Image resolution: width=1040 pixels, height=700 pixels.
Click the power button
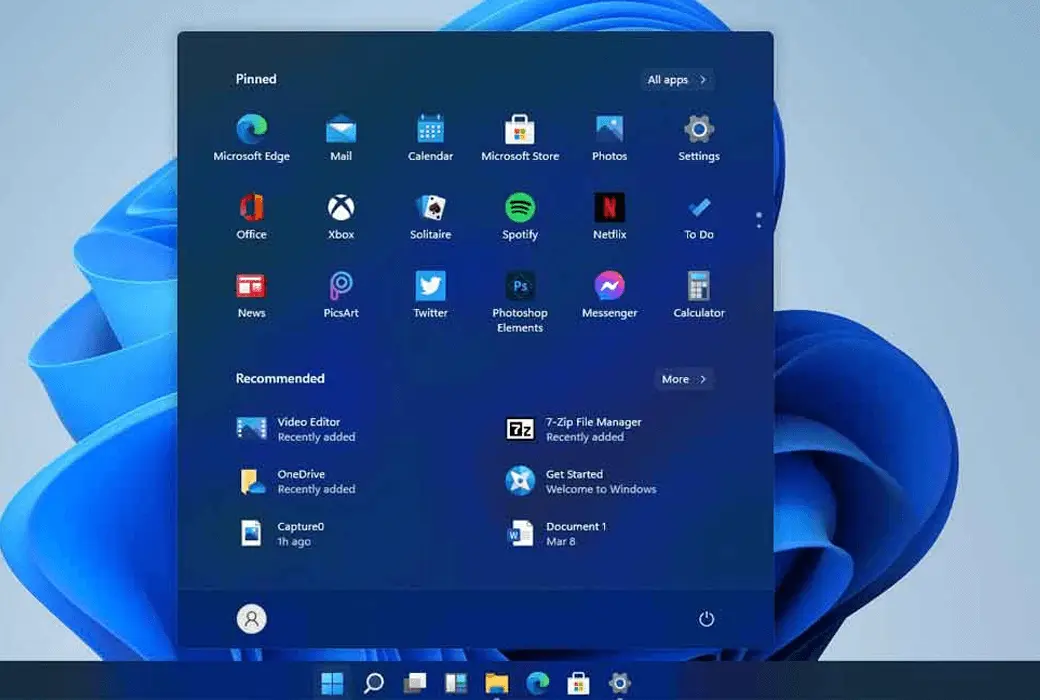coord(706,618)
